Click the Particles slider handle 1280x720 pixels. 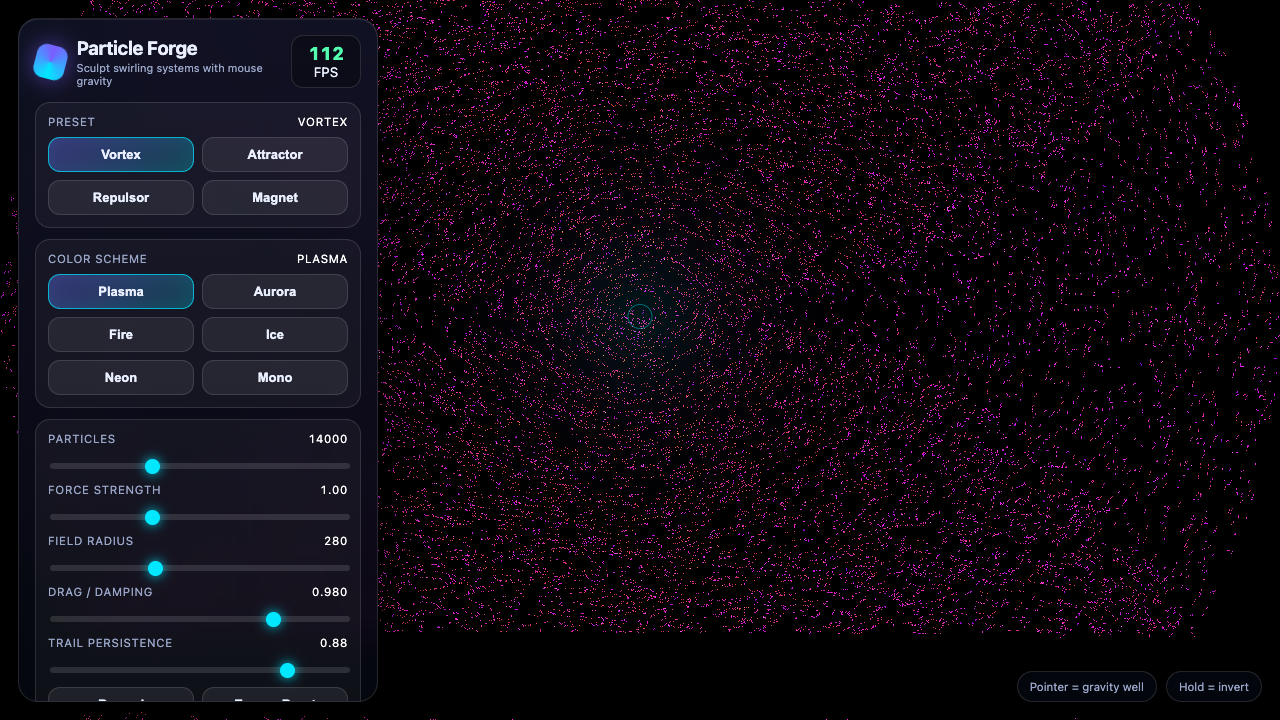point(152,466)
